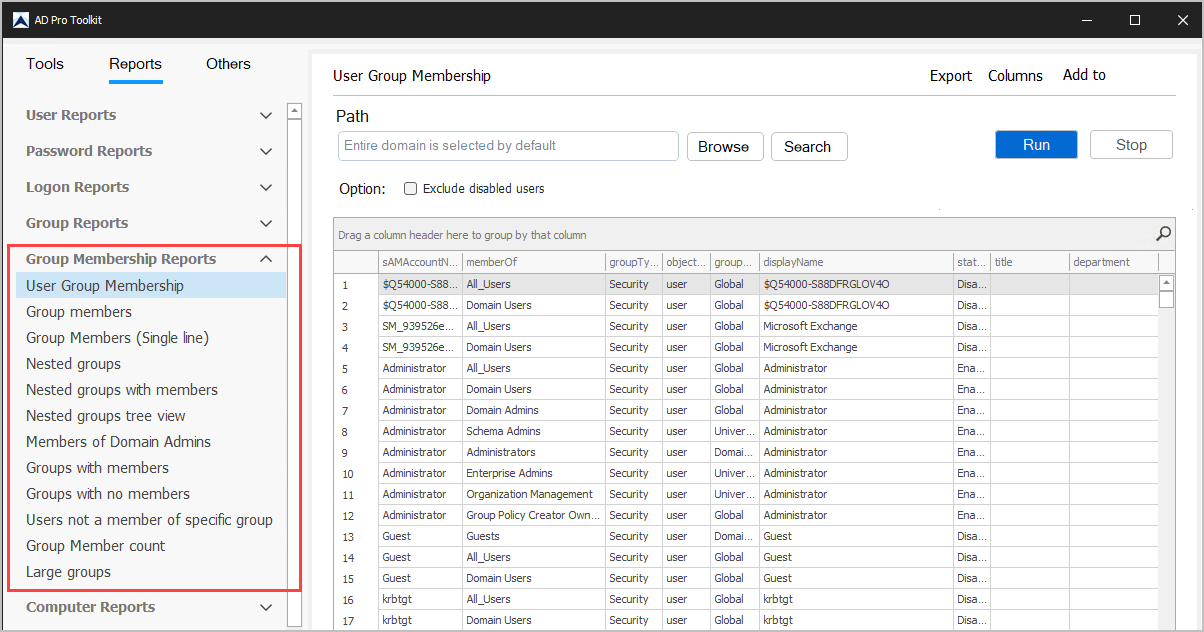Sort by the memberOf column header
Screen dimensions: 1204x632
[533, 262]
